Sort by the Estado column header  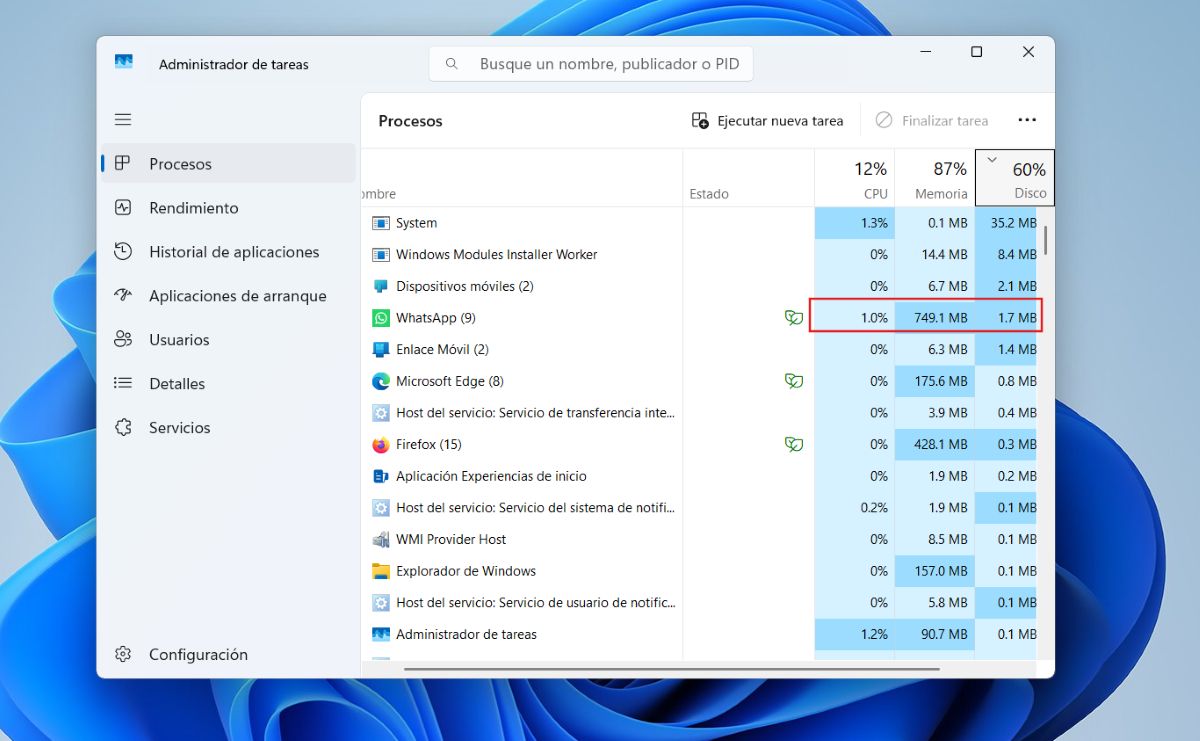[748, 178]
